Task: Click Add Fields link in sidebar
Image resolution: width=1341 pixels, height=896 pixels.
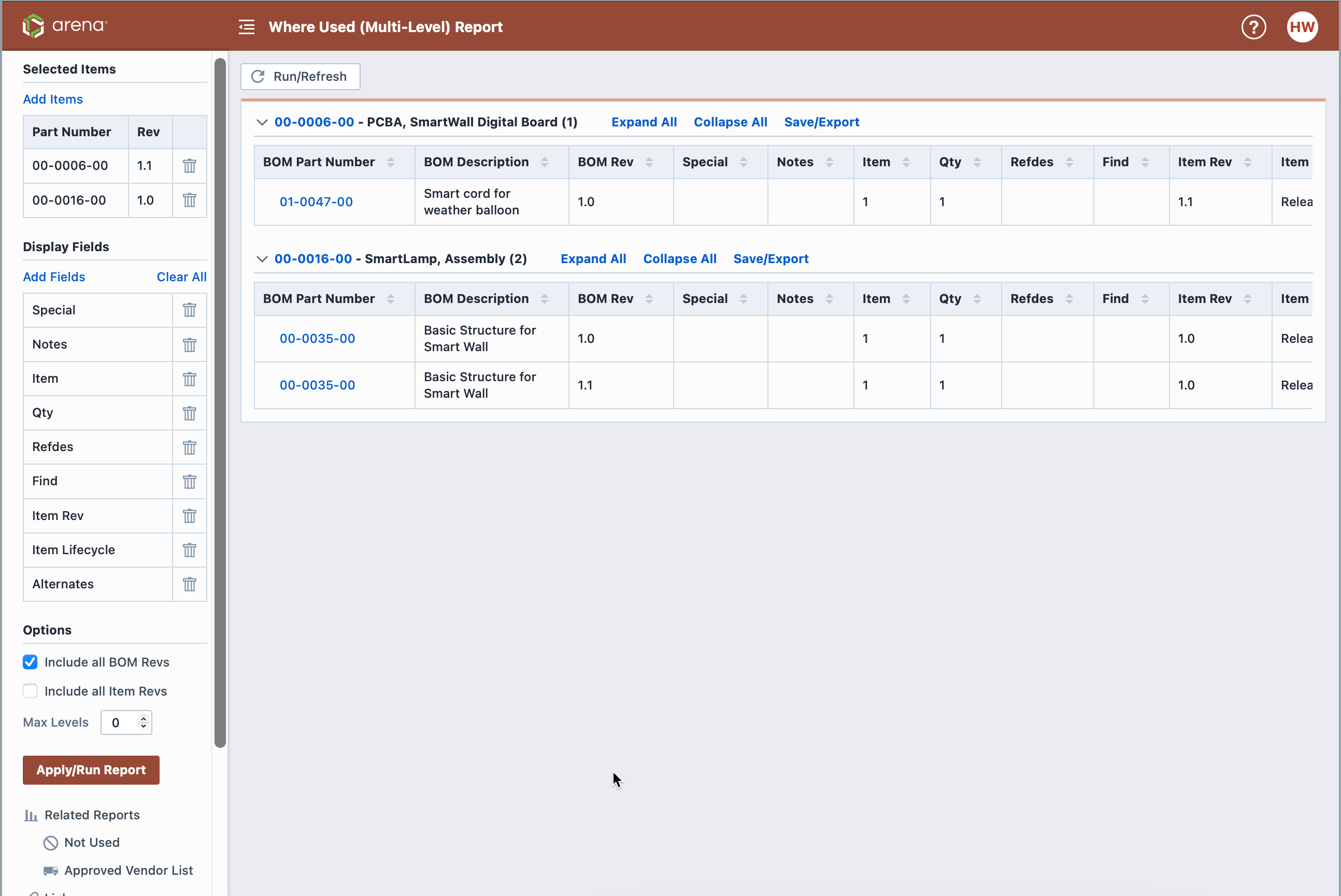Action: 54,277
